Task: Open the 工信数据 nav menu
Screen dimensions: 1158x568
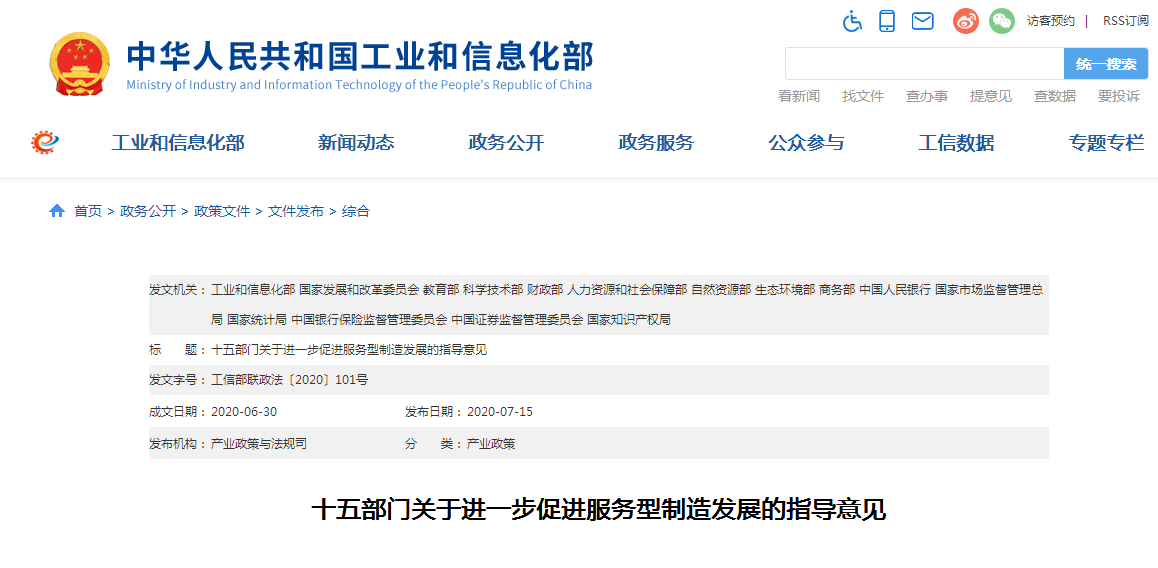Action: [x=956, y=143]
